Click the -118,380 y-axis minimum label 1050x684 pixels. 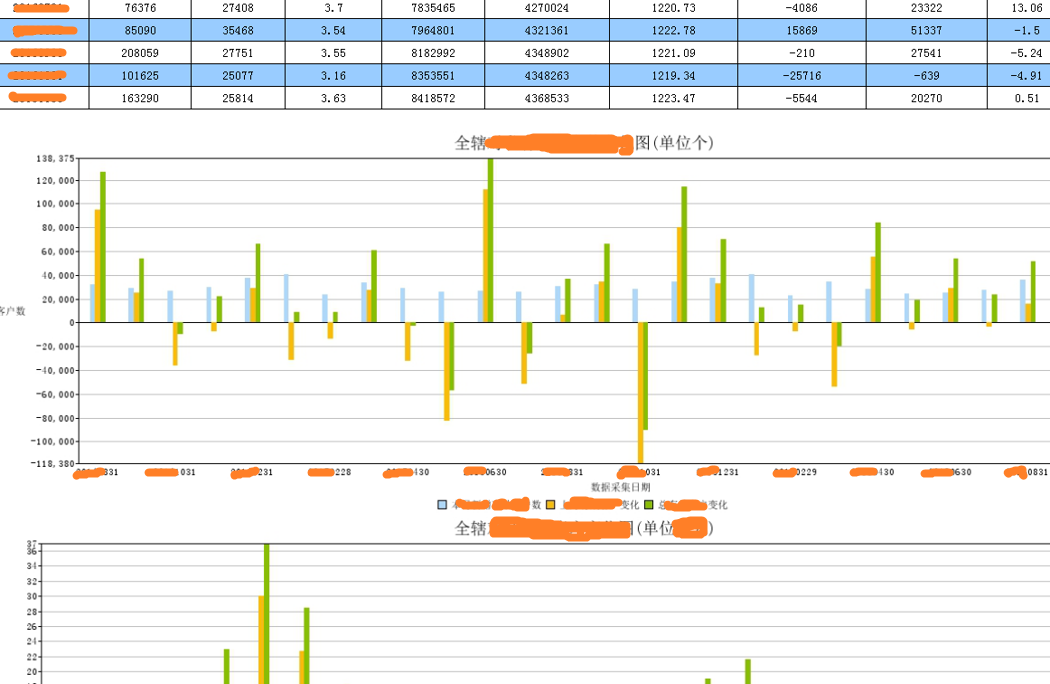(51, 464)
